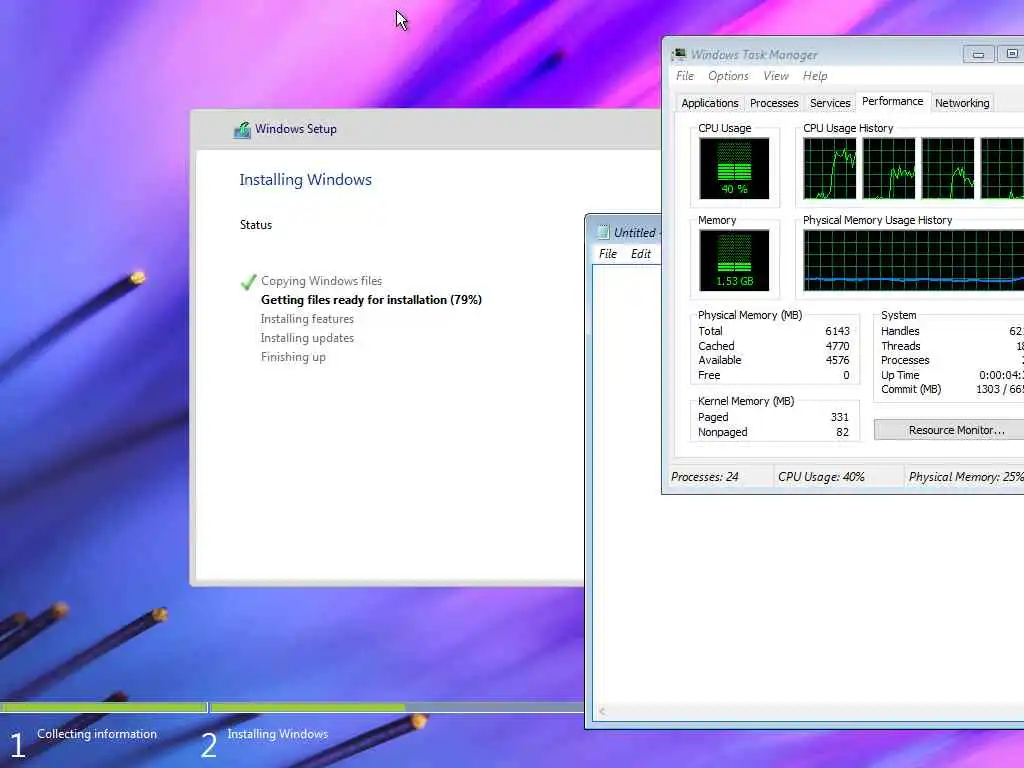Click the CPU Usage 40% gauge
This screenshot has width=1024, height=768.
pos(734,168)
